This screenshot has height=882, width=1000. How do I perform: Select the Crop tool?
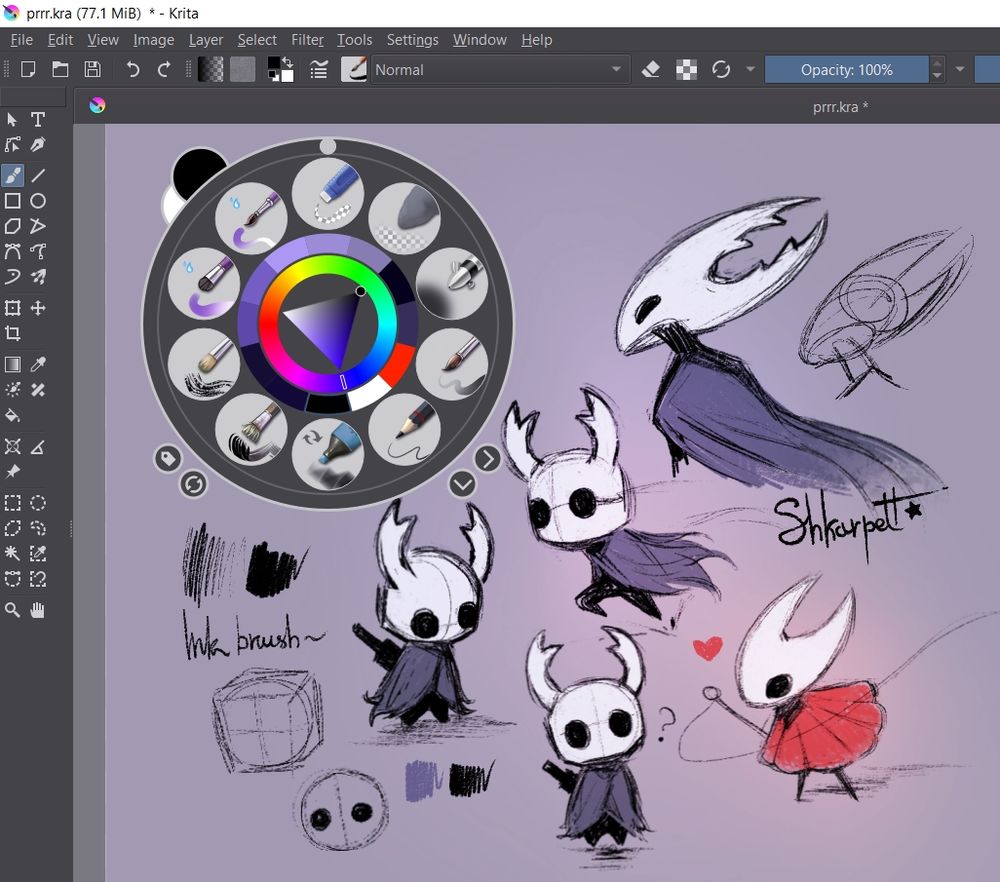12,333
